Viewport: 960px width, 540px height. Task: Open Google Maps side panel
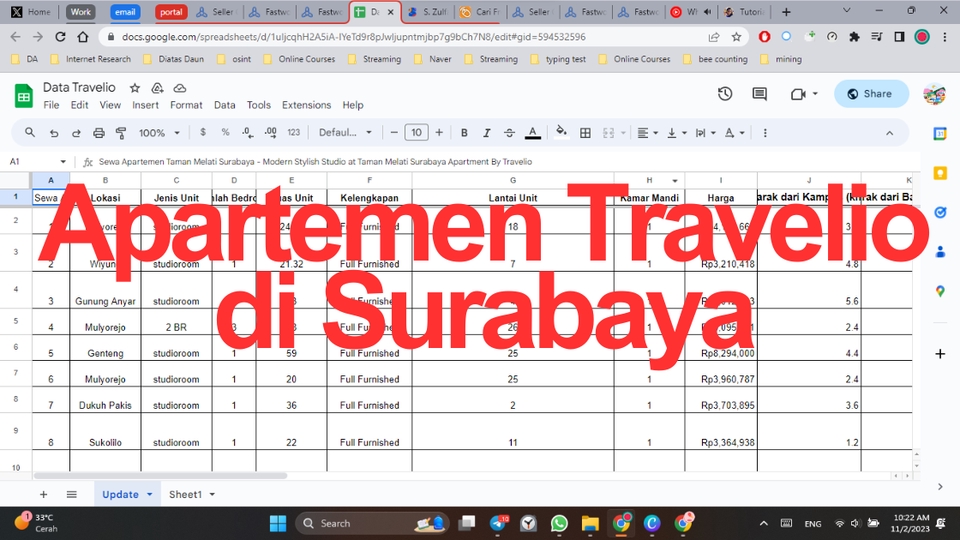tap(940, 291)
